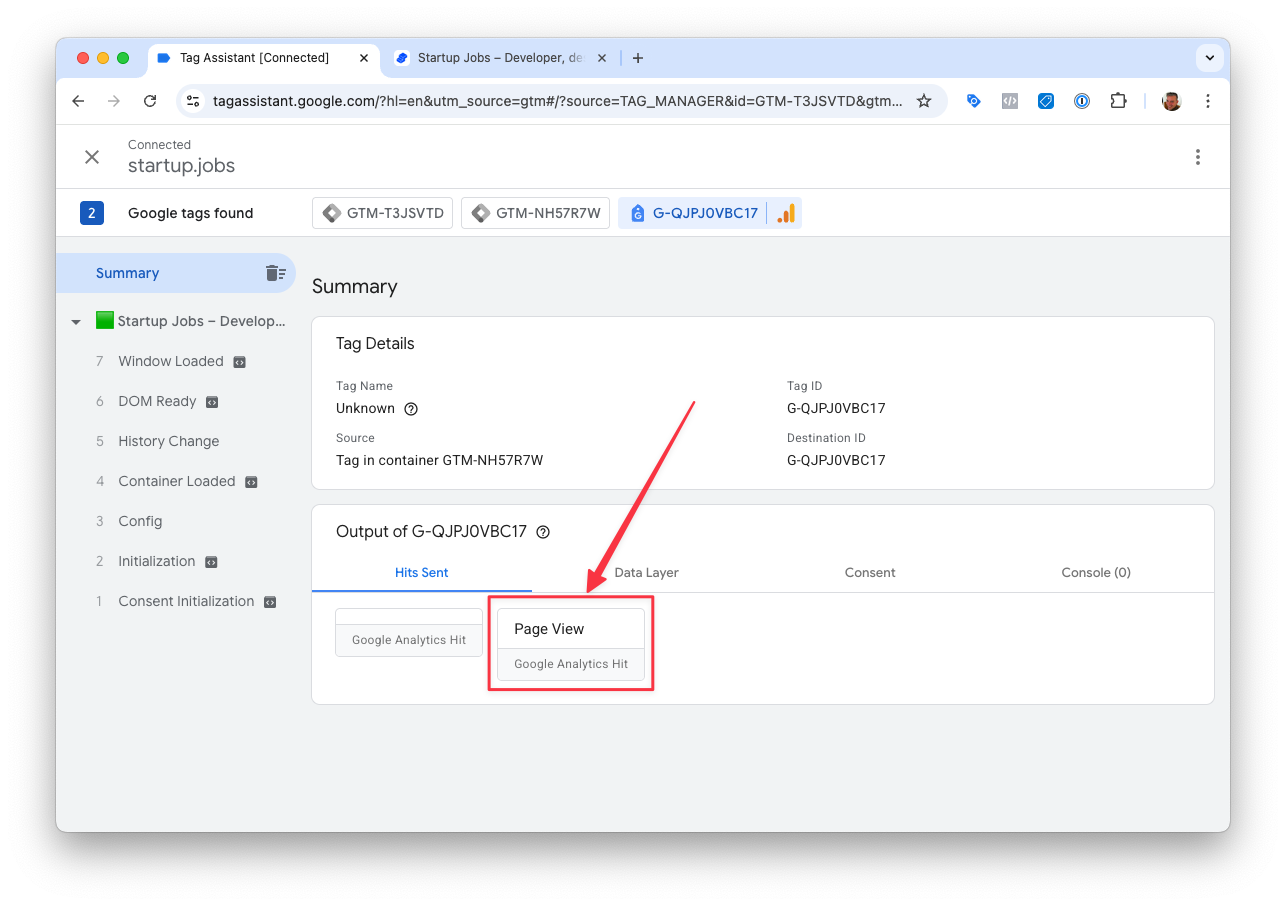Open the blue tag extension icon
The width and height of the screenshot is (1286, 906).
[x=973, y=101]
